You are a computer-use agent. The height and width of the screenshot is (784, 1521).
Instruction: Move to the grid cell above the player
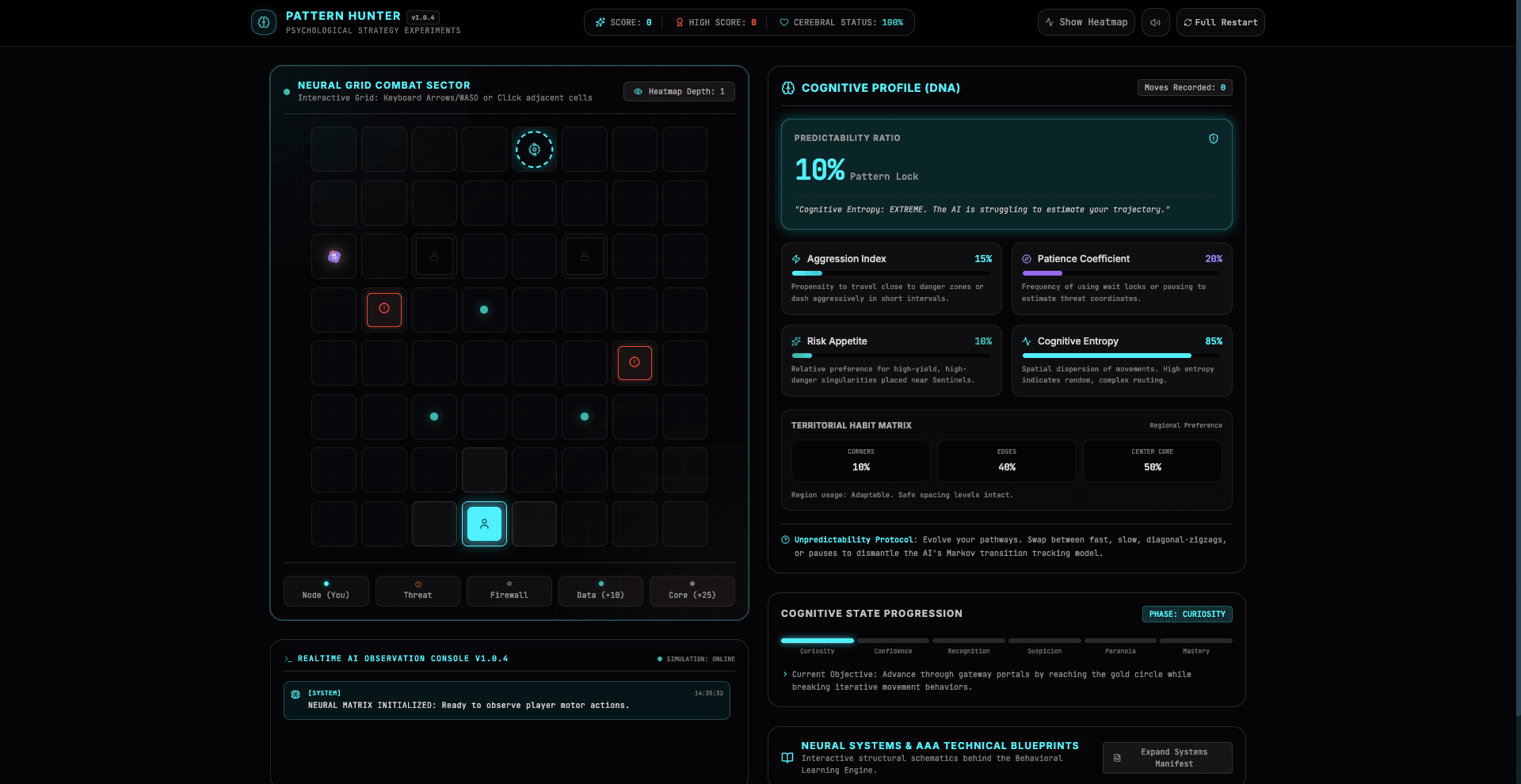484,470
